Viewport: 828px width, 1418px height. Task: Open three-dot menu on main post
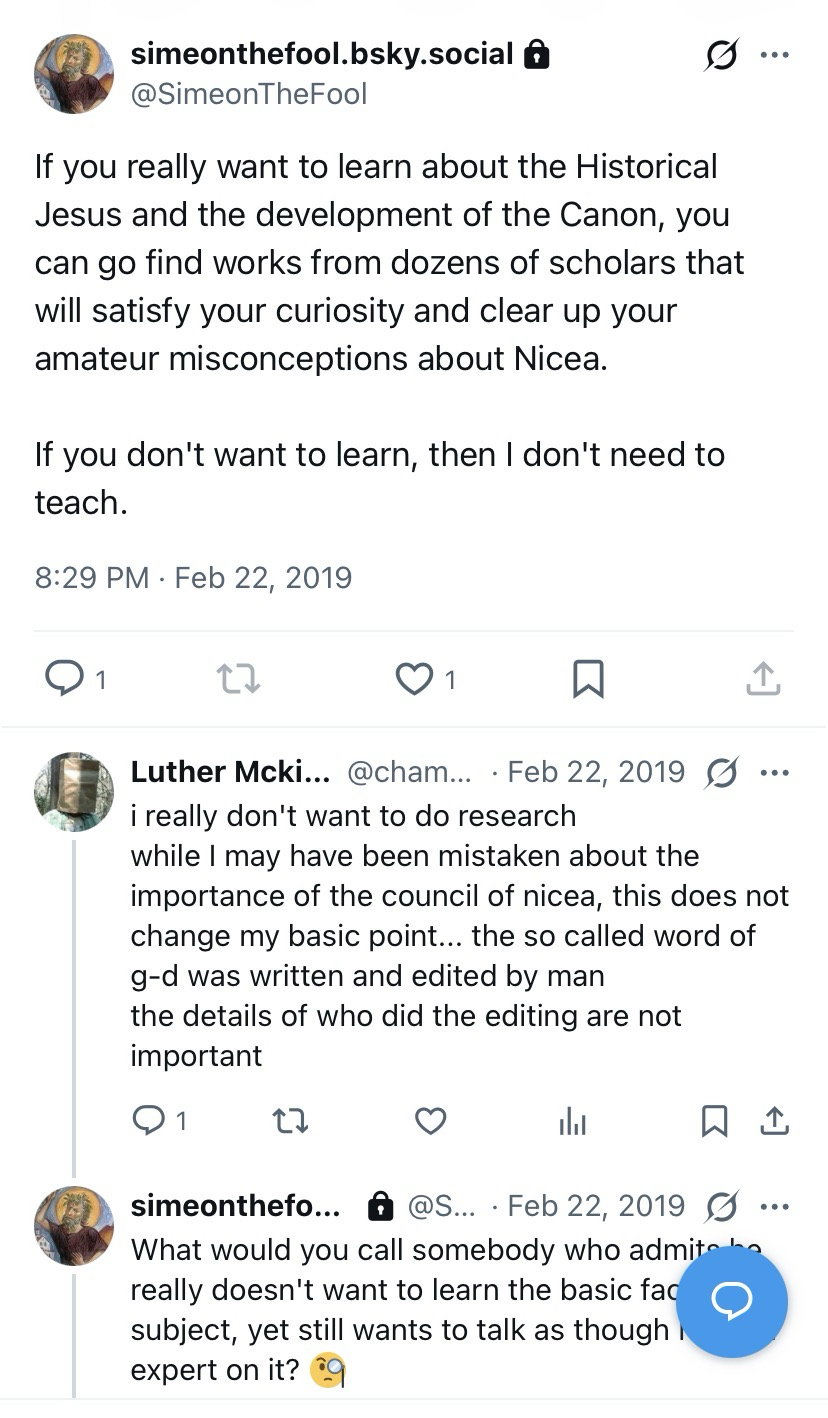[775, 54]
